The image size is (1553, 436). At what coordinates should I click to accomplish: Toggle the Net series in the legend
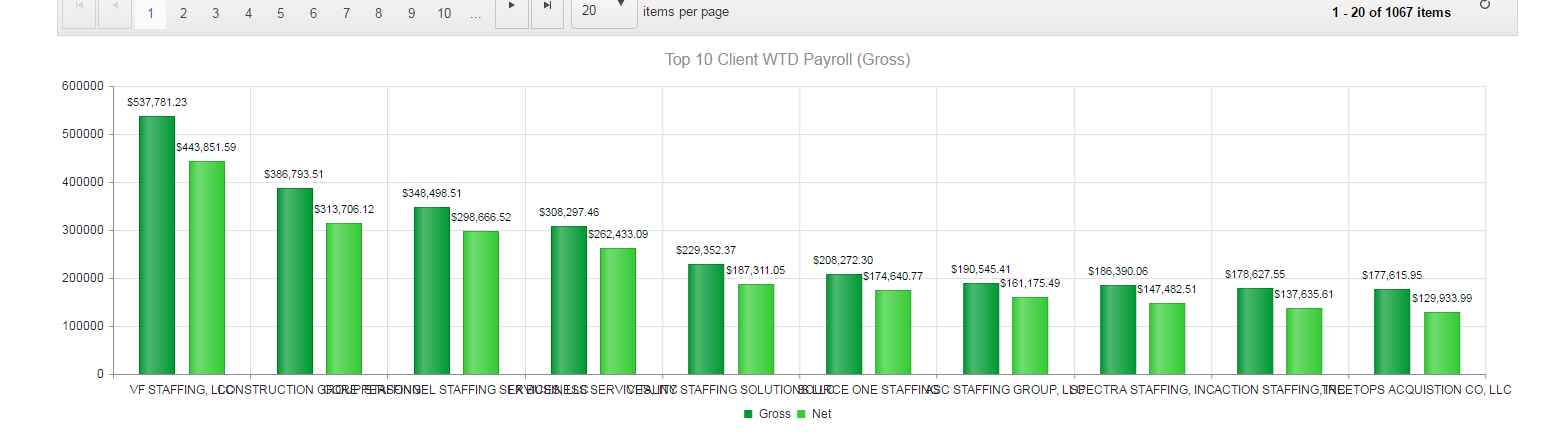pos(814,414)
